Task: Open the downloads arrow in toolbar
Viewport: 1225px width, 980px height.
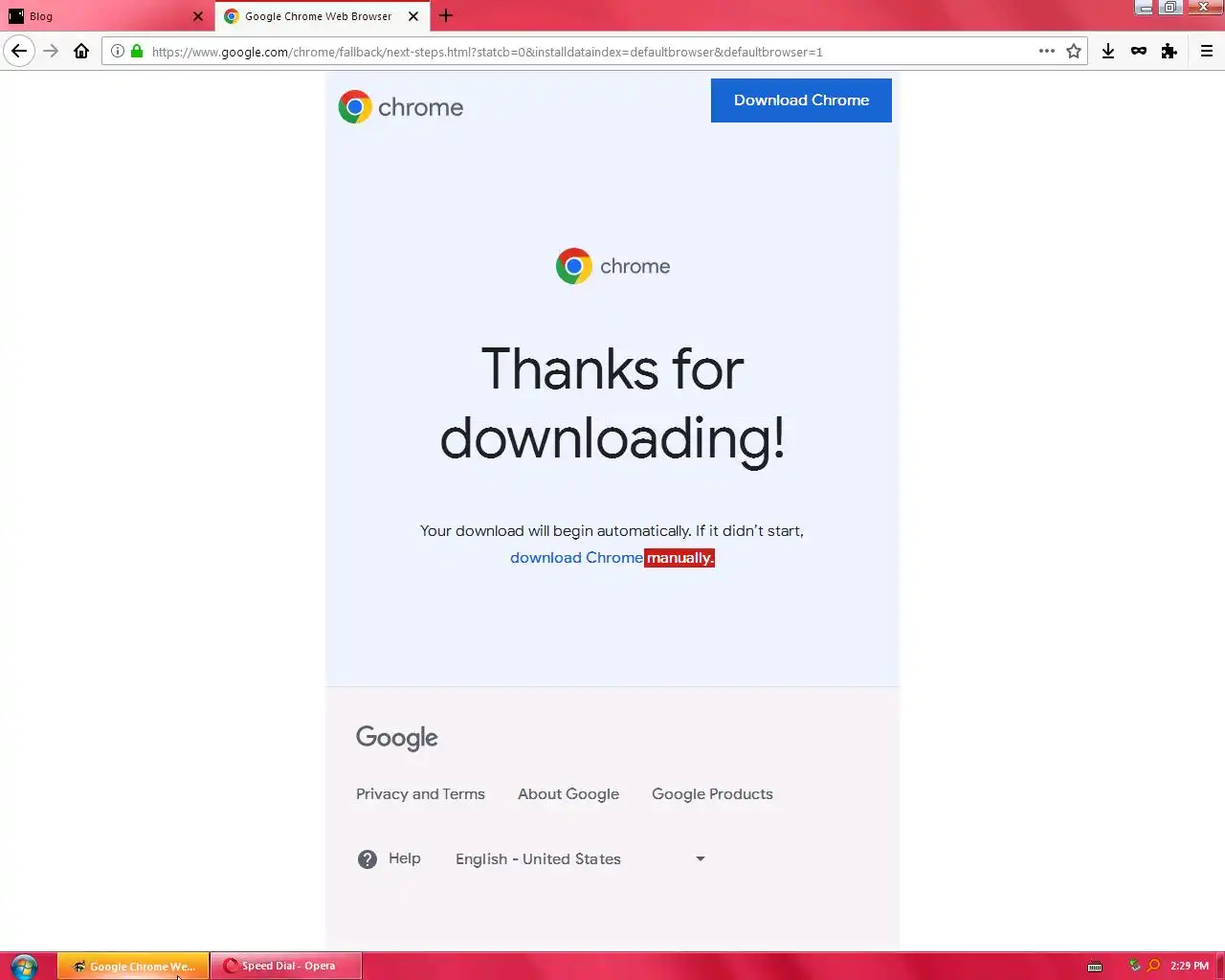Action: pyautogui.click(x=1108, y=52)
